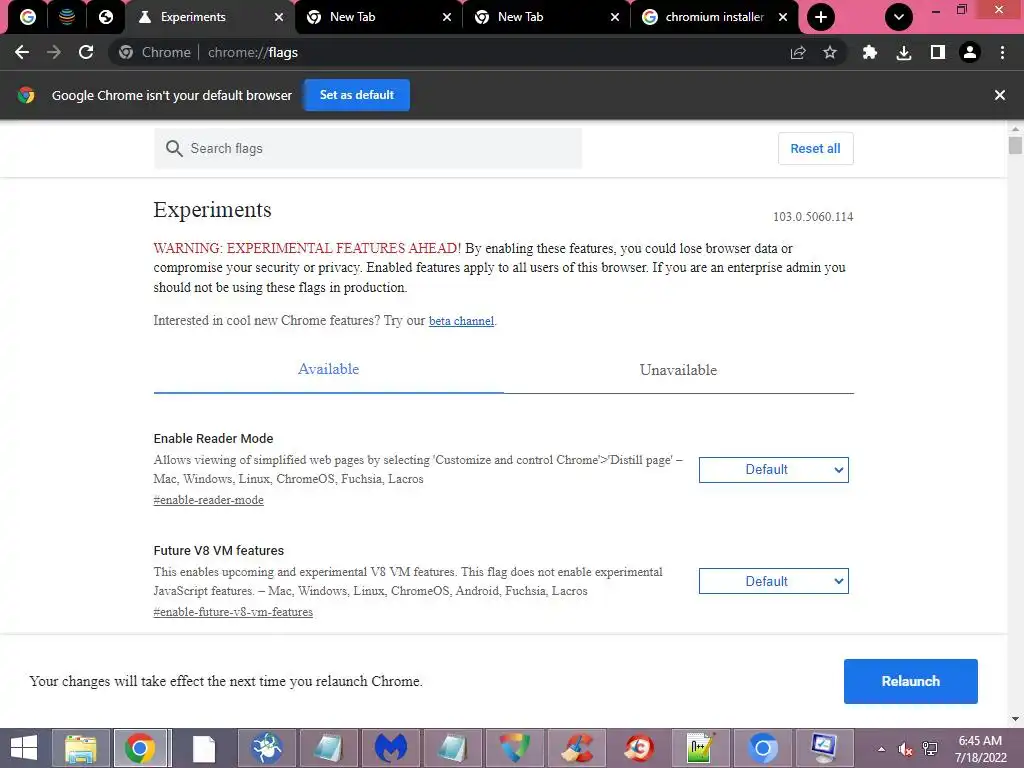
Task: Focus the Search flags field
Action: 368,148
